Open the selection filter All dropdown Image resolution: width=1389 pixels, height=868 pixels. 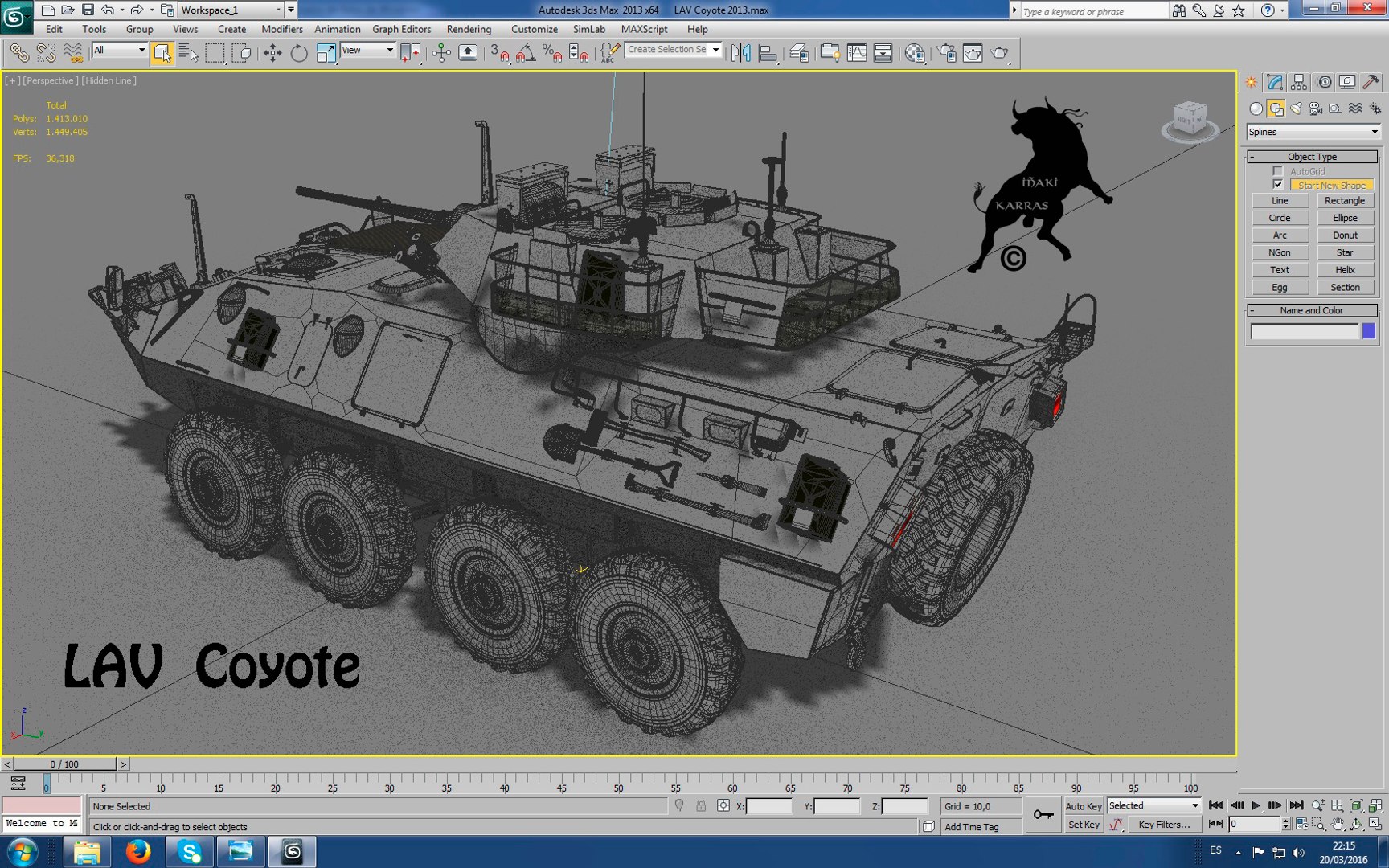click(x=119, y=51)
